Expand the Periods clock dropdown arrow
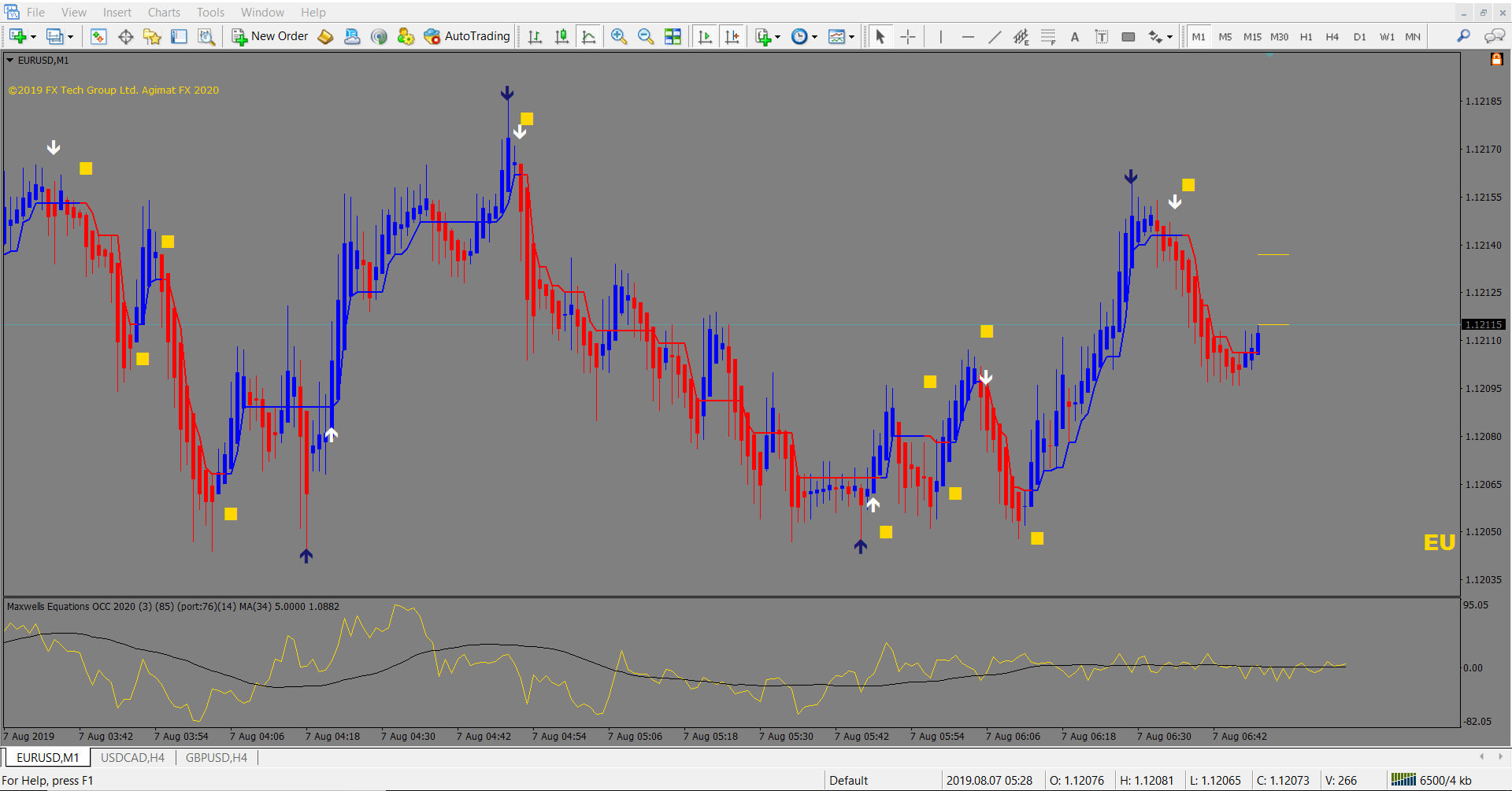The height and width of the screenshot is (791, 1512). point(814,37)
